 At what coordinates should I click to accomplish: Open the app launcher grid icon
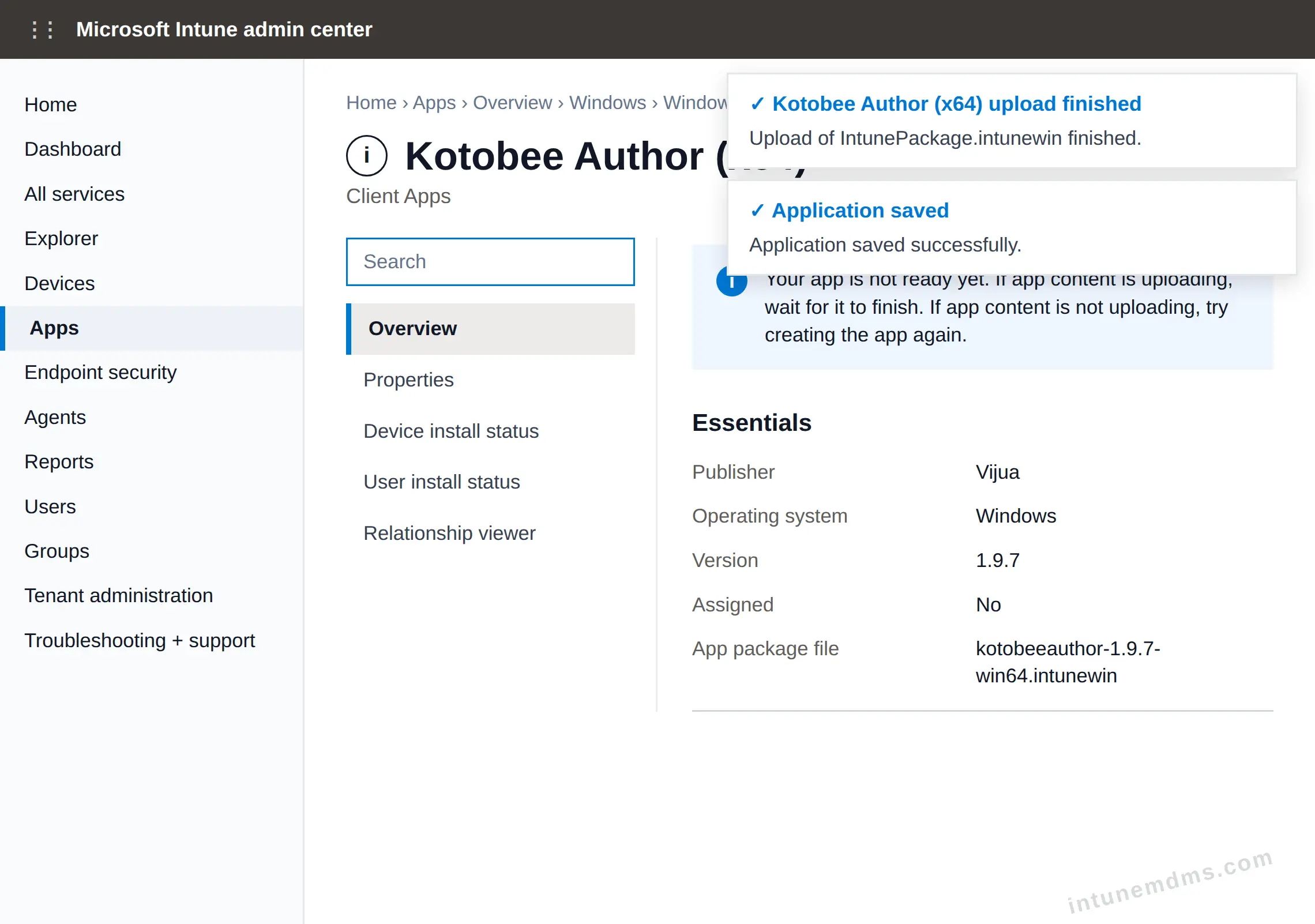[x=42, y=29]
